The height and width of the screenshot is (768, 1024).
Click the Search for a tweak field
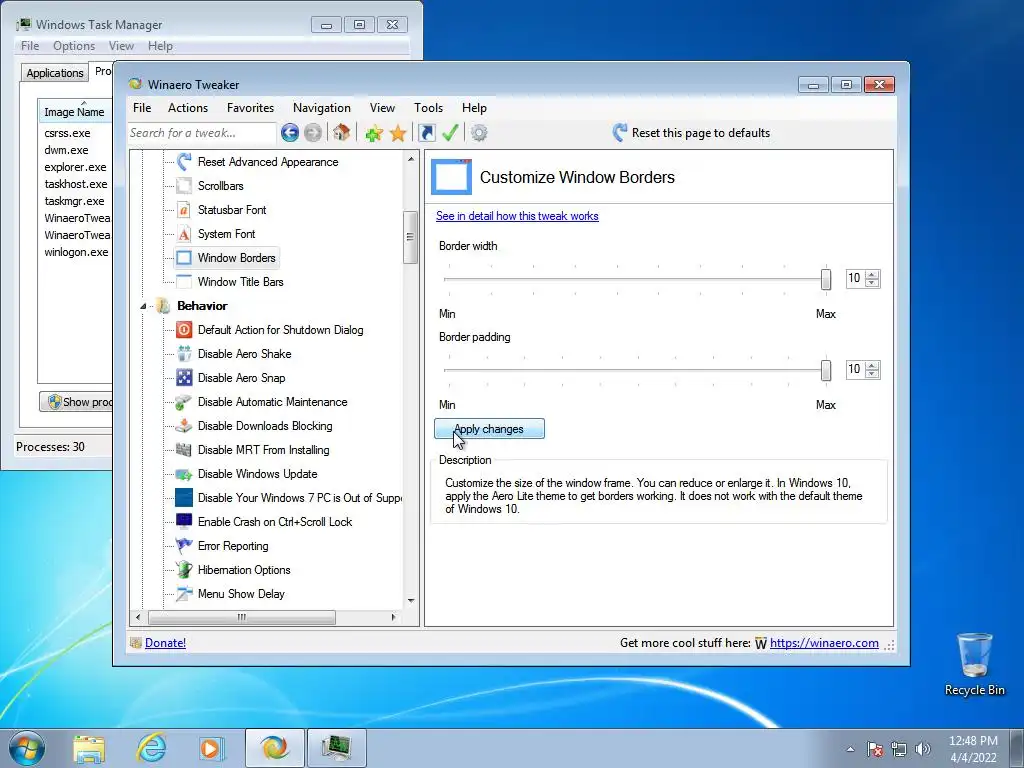pos(202,133)
